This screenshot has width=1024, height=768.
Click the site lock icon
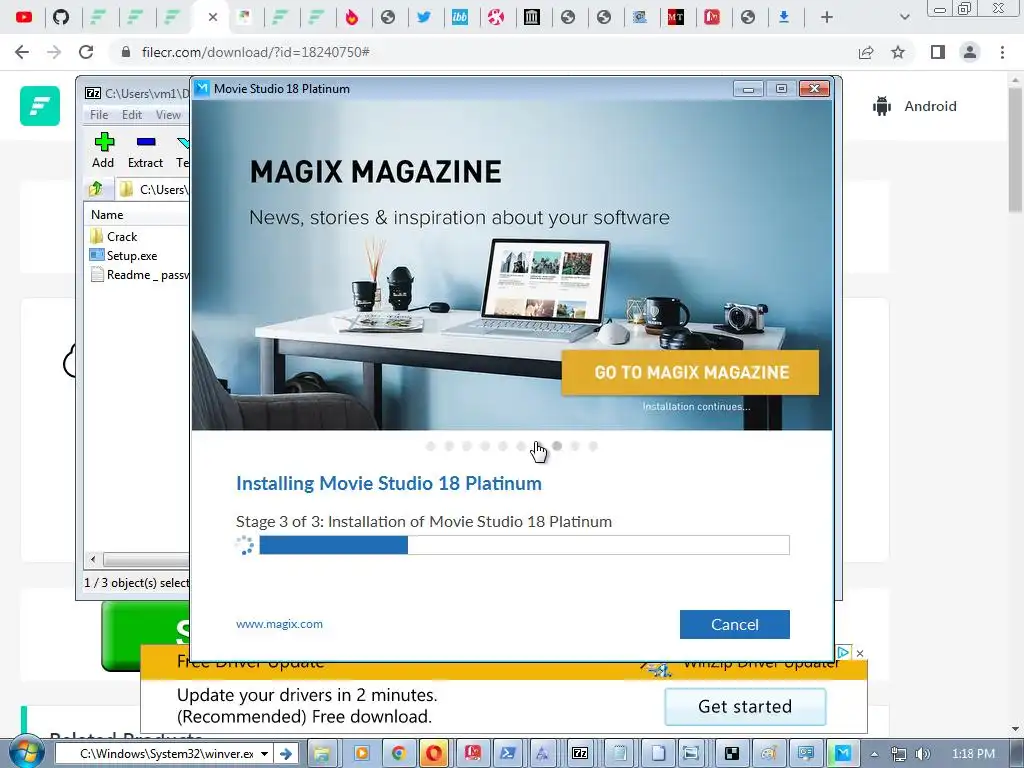[x=126, y=52]
